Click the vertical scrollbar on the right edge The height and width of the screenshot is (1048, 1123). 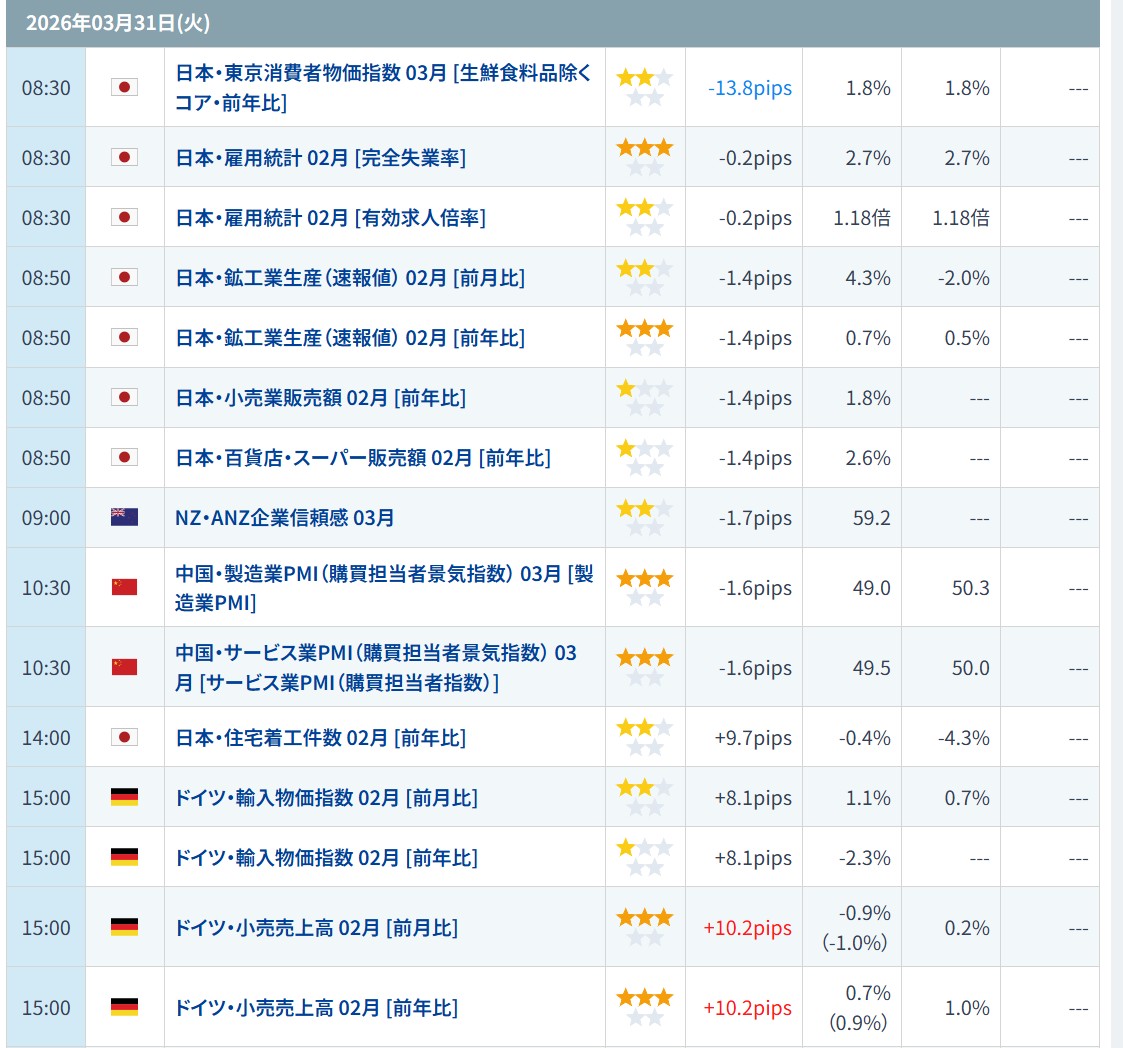pyautogui.click(x=1116, y=500)
